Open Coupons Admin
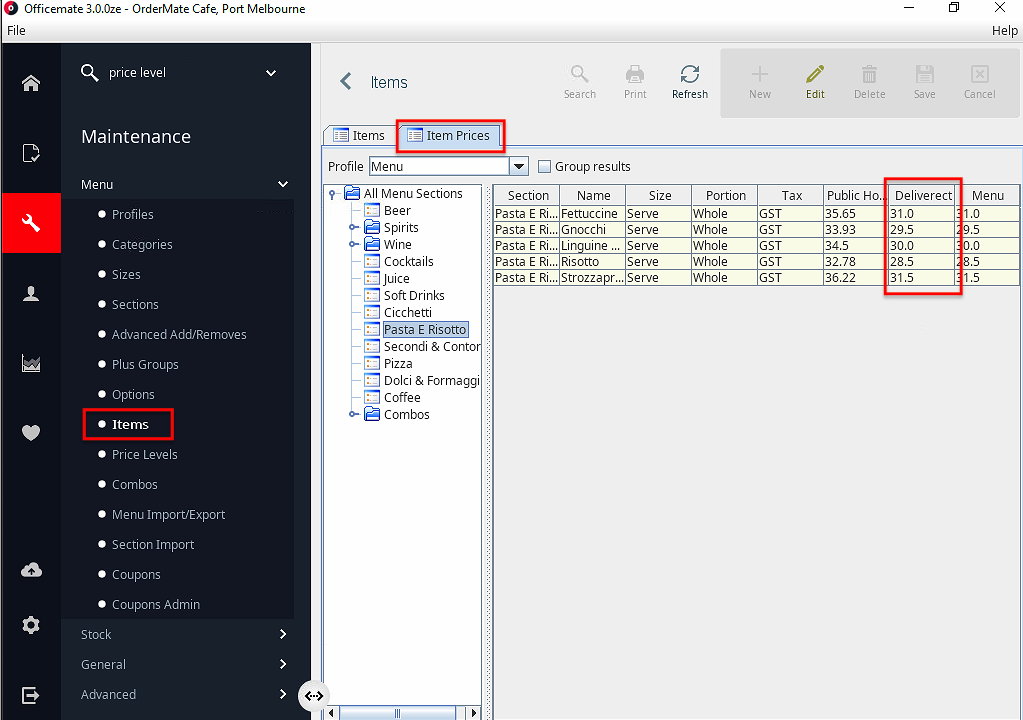The height and width of the screenshot is (720, 1023). coord(155,605)
